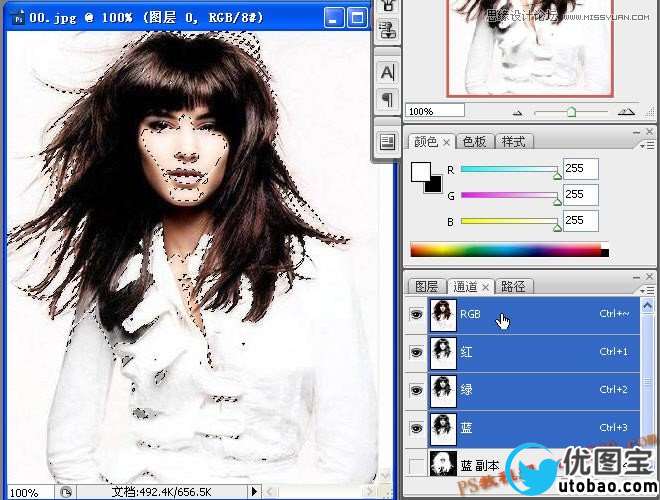Open the Paragraph panel icon in the dock
The height and width of the screenshot is (500, 660).
pyautogui.click(x=387, y=99)
